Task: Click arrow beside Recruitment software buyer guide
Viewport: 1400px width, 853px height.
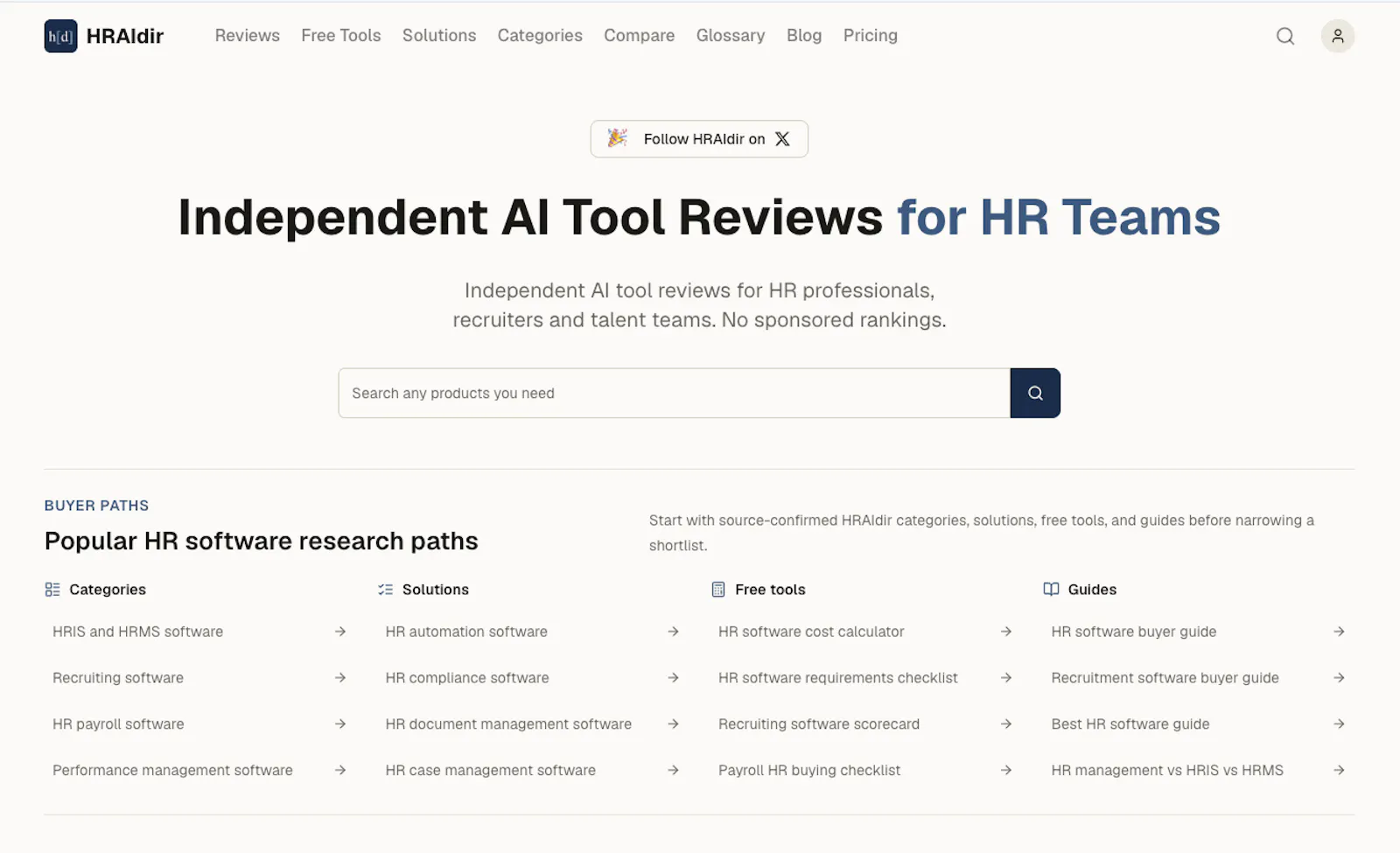Action: click(1339, 678)
